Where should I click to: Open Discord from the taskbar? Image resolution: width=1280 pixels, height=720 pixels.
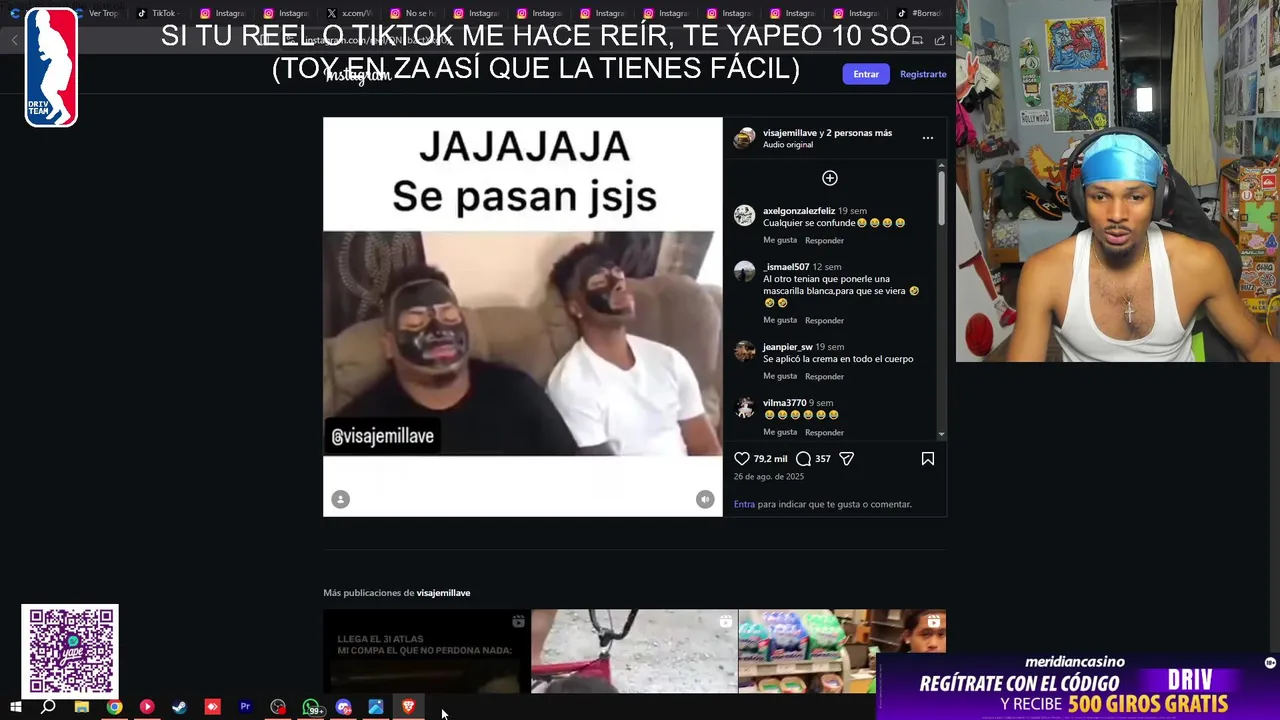click(x=343, y=707)
